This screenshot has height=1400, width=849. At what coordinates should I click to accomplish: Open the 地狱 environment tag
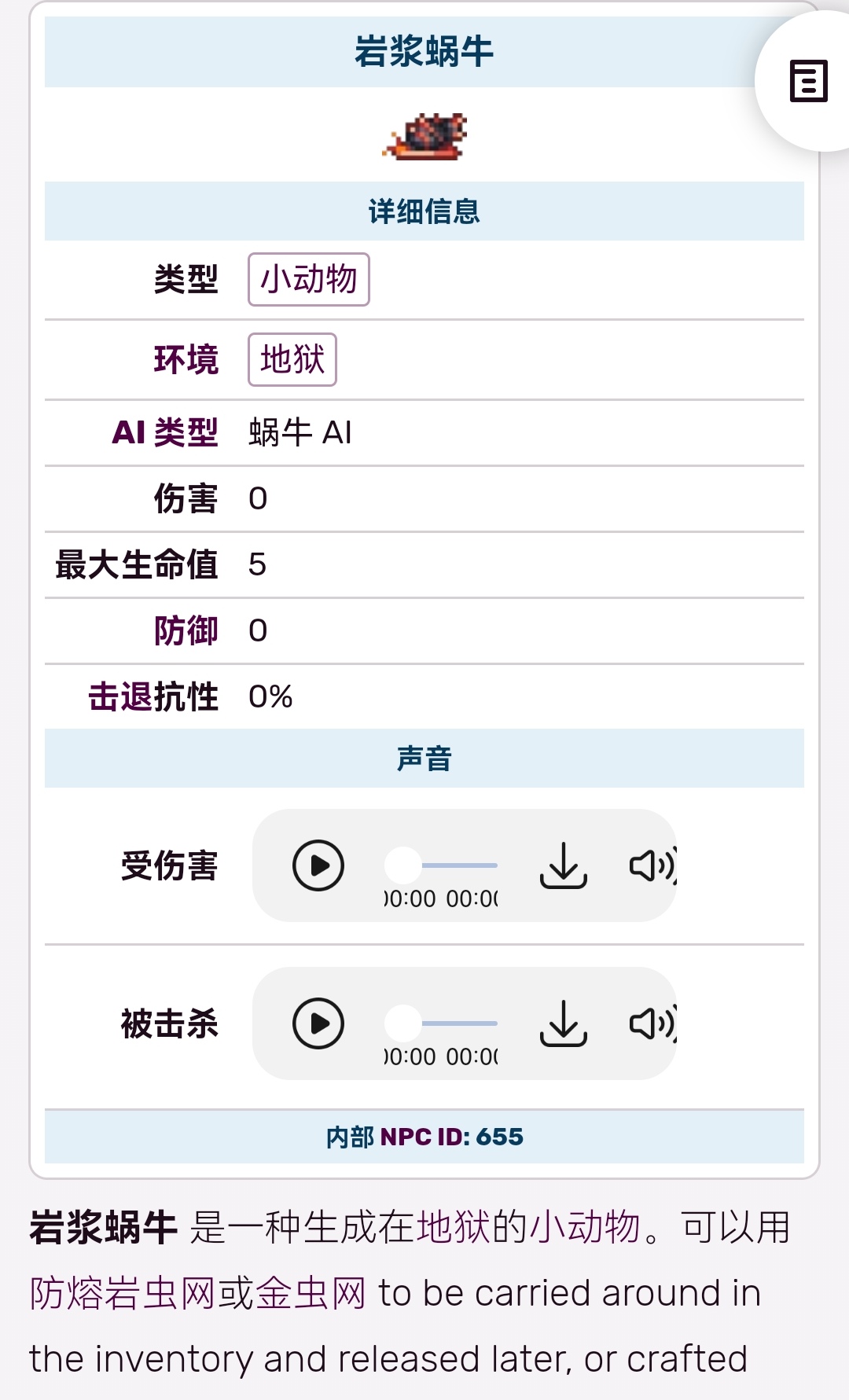tap(292, 360)
